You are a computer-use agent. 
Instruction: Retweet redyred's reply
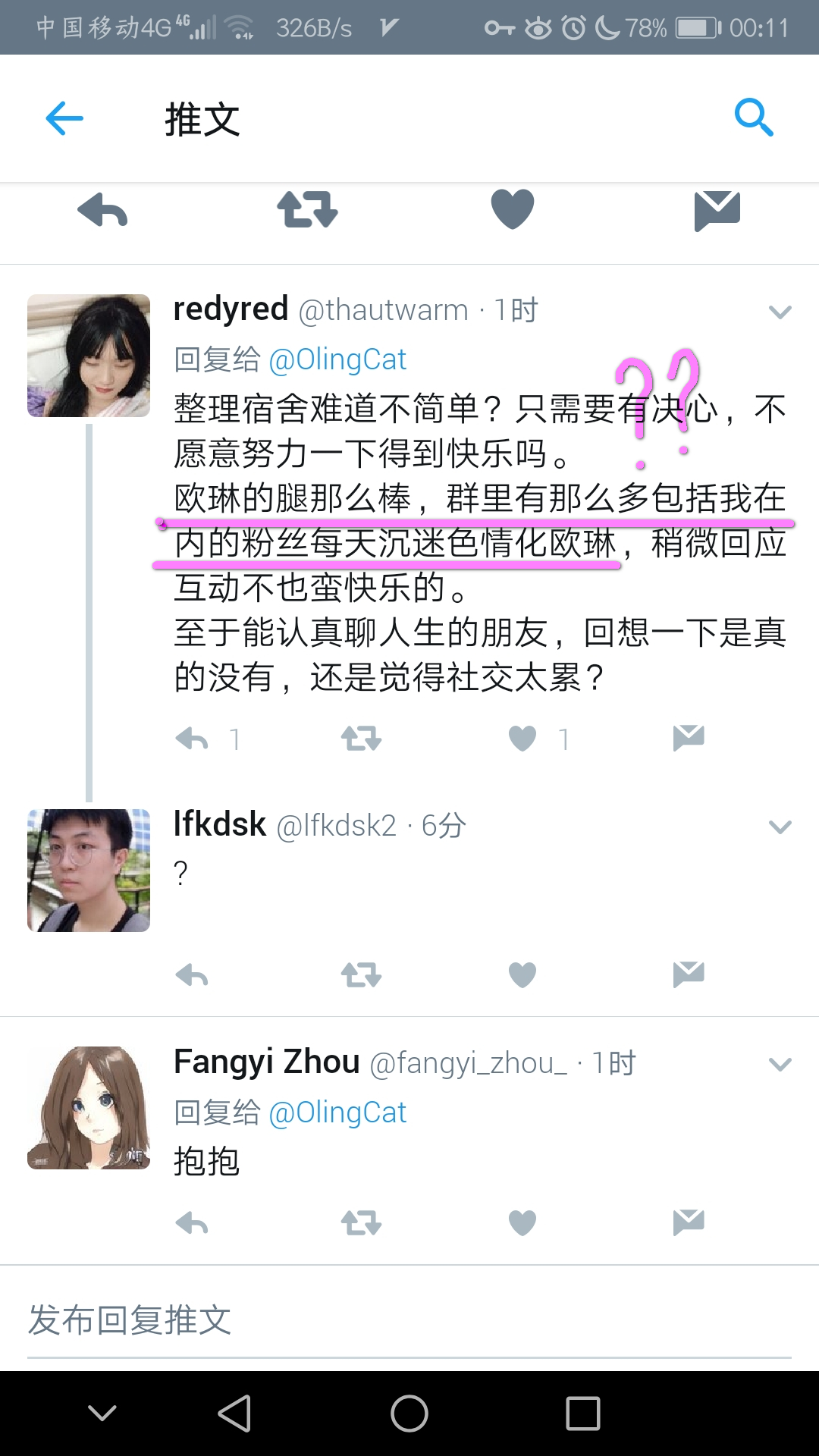coord(361,738)
